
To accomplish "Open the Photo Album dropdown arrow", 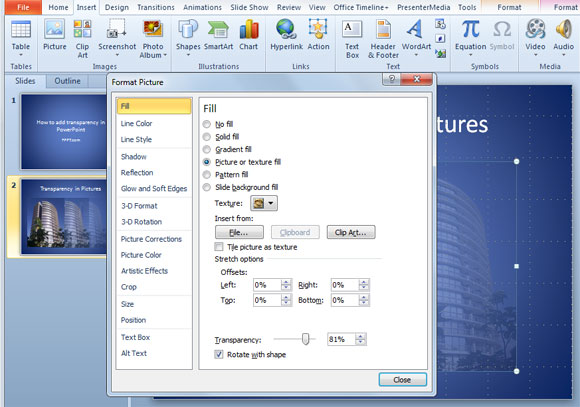I will pos(165,55).
